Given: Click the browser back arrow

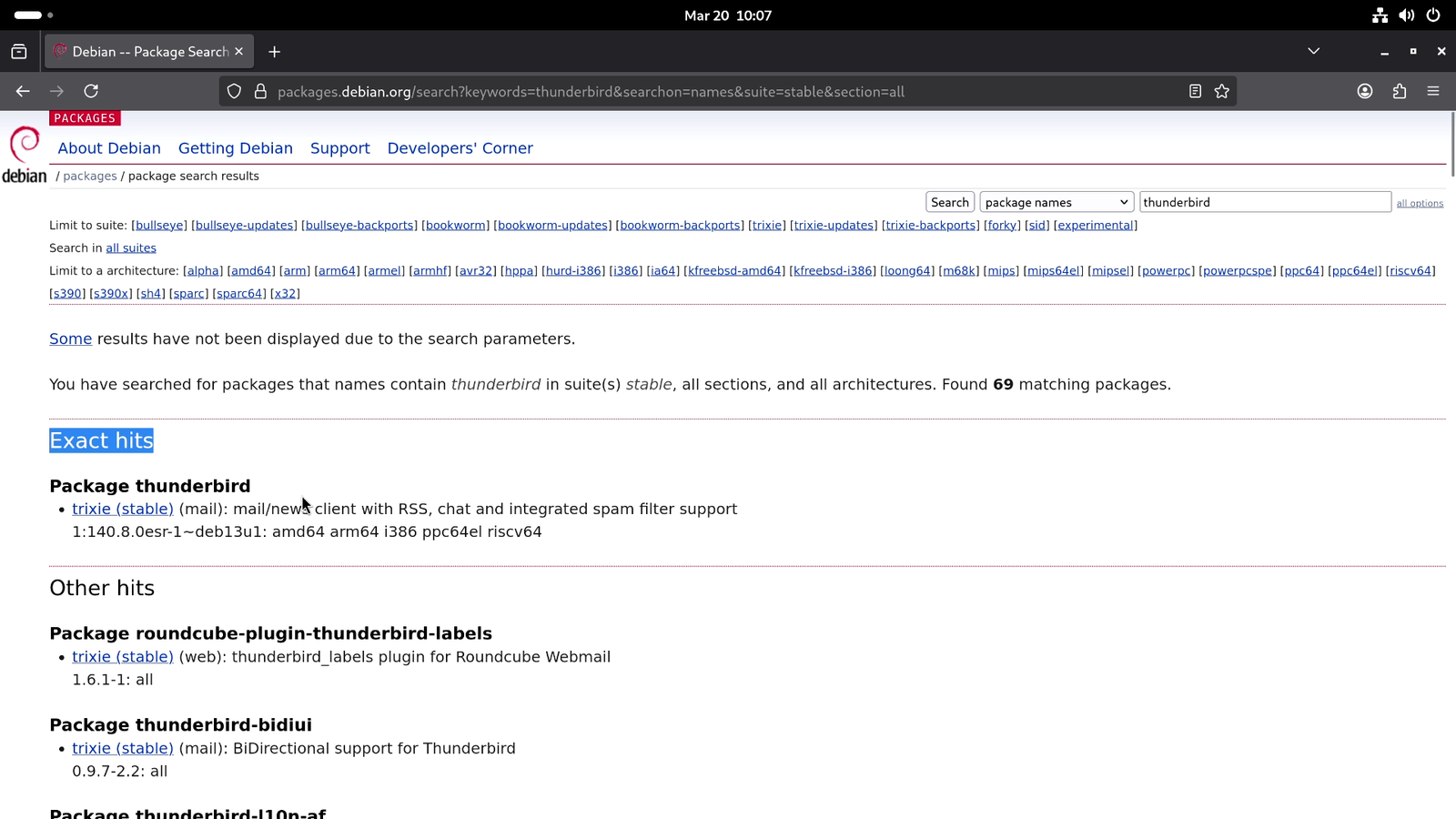Looking at the screenshot, I should click(x=23, y=91).
